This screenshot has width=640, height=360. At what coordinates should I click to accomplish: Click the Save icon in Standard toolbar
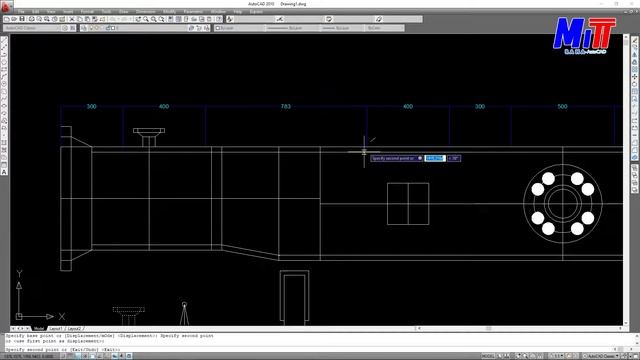(x=22, y=19)
